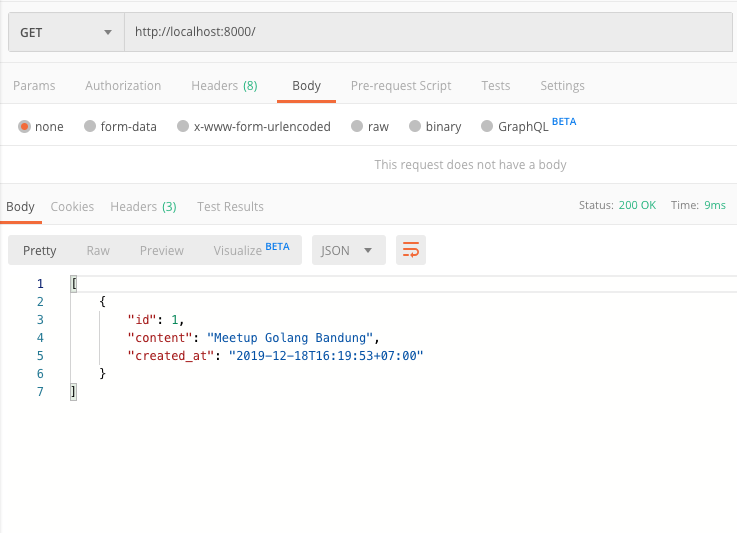Switch to the Params tab

click(34, 86)
